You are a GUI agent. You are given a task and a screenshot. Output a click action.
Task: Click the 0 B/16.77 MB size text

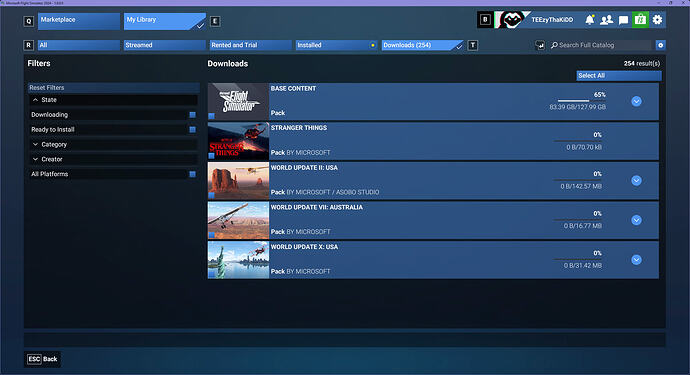point(583,226)
